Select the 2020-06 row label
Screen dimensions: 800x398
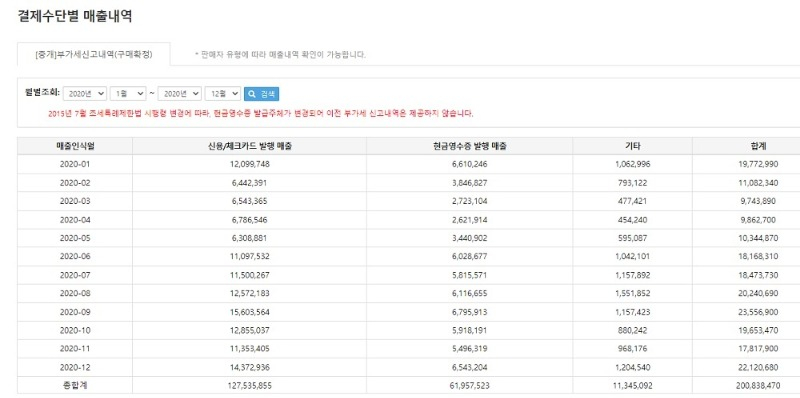pos(75,257)
